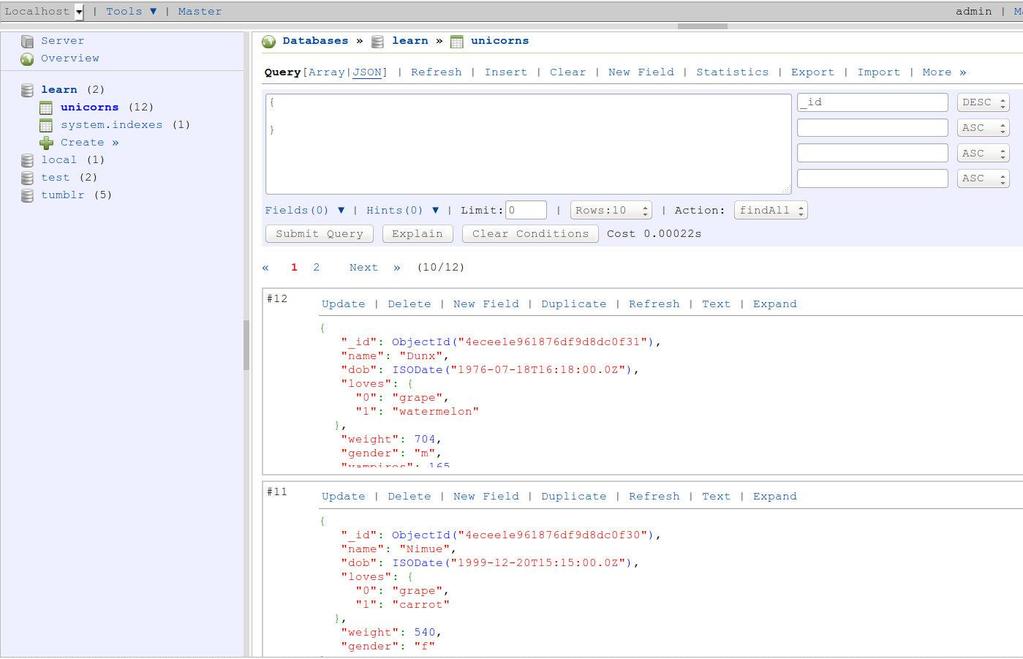Click the green Overview globe icon

click(x=27, y=59)
